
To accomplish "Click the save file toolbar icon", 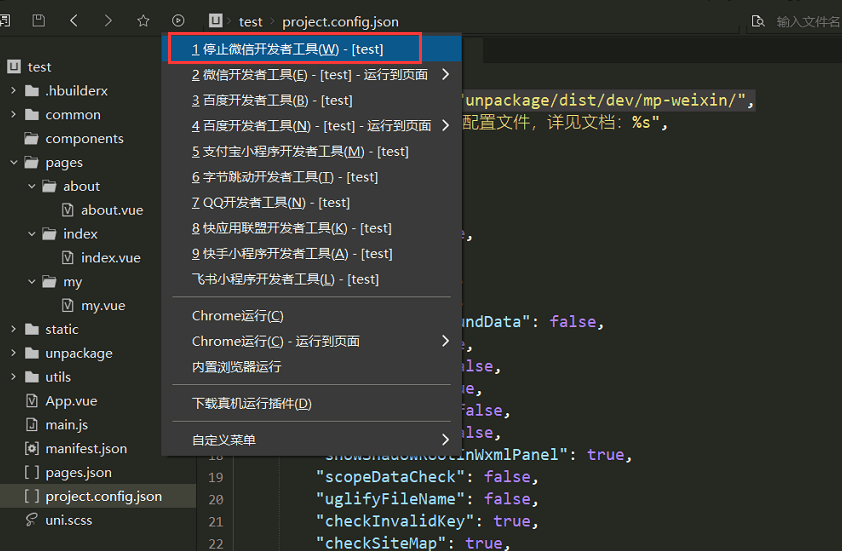I will (39, 21).
